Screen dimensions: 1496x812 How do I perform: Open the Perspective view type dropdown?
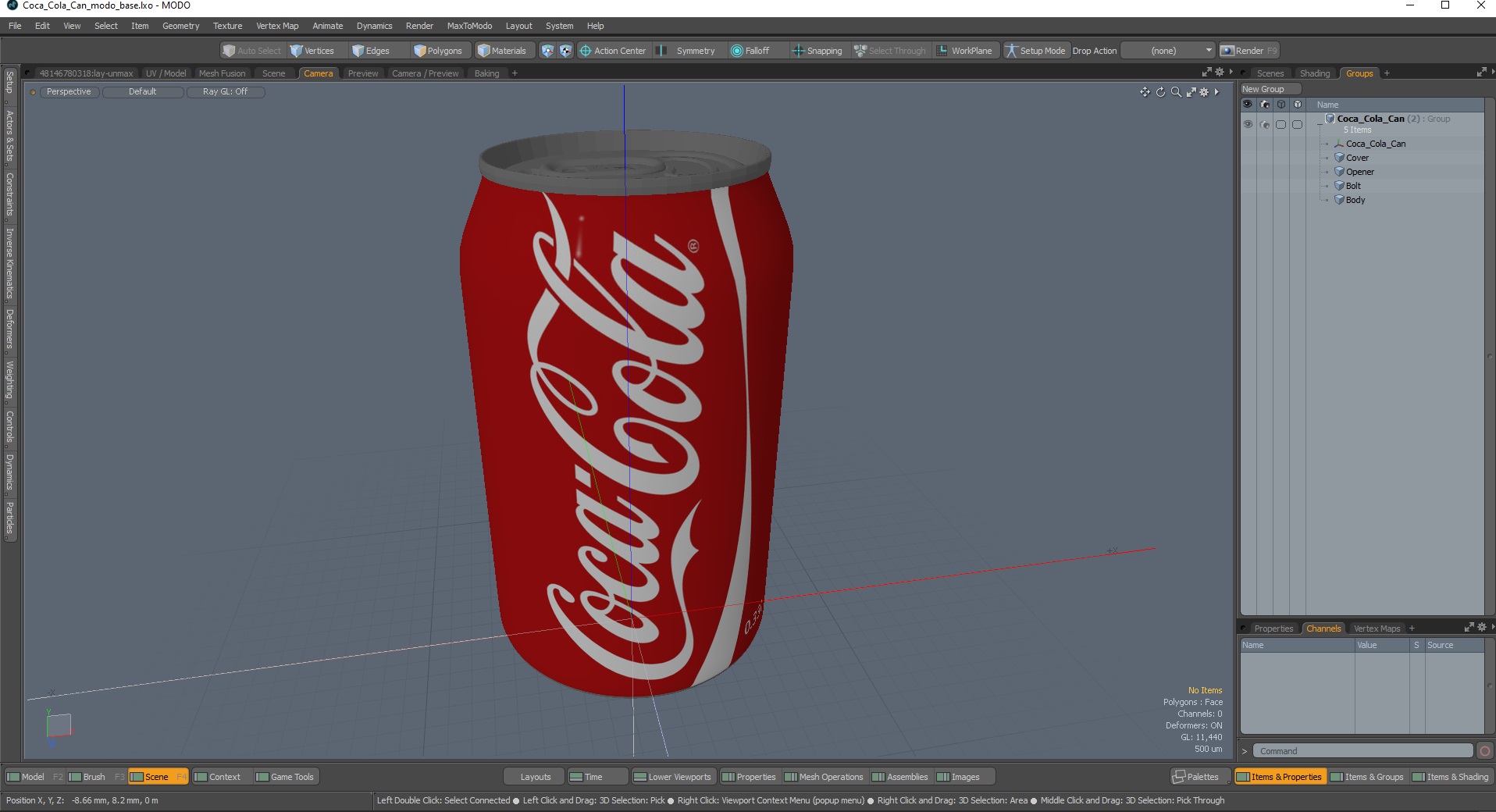coord(69,92)
